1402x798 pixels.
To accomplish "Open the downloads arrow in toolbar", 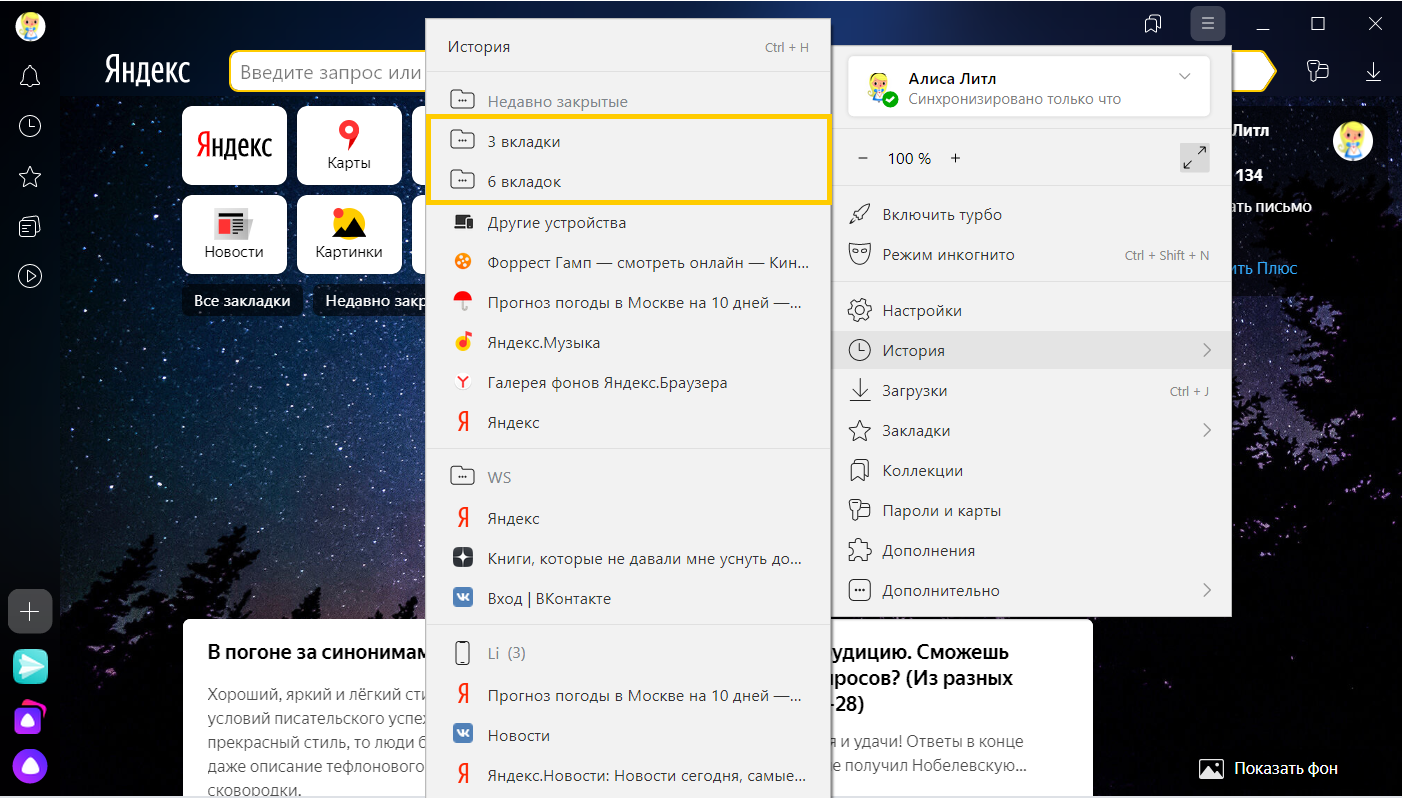I will (x=1373, y=71).
